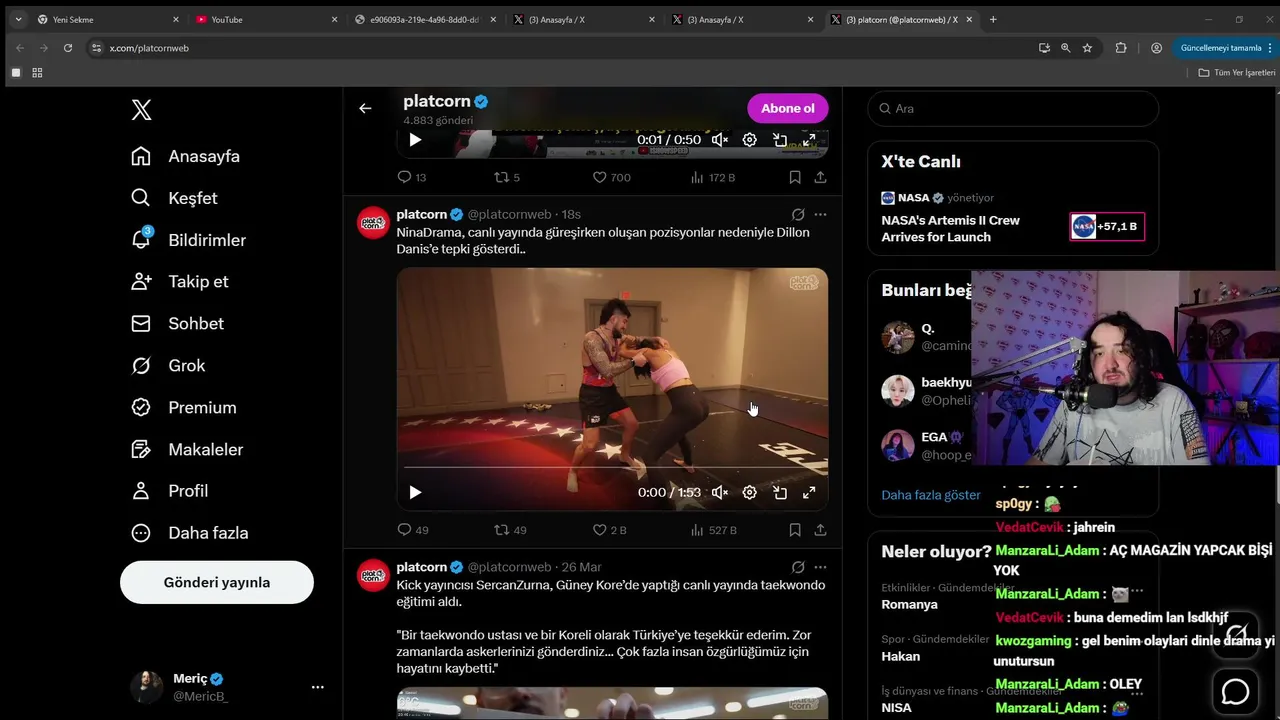The image size is (1280, 720).
Task: Repost the top post with 5 reposts
Action: point(507,177)
